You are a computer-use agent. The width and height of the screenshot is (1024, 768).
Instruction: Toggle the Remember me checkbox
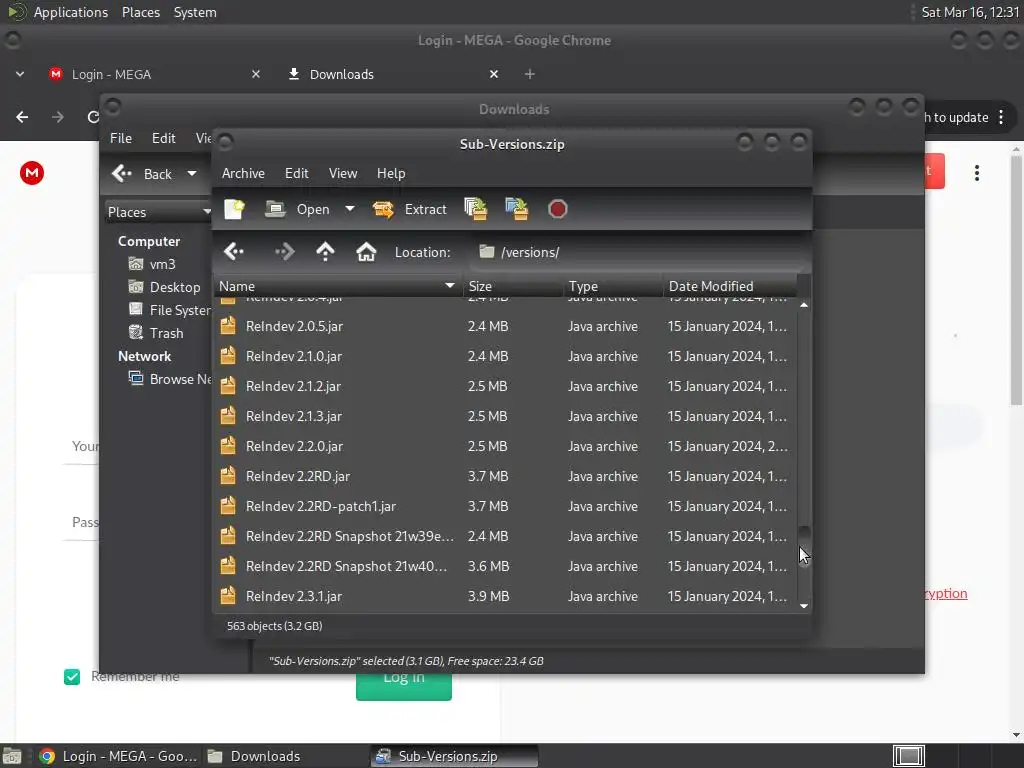[x=72, y=677]
